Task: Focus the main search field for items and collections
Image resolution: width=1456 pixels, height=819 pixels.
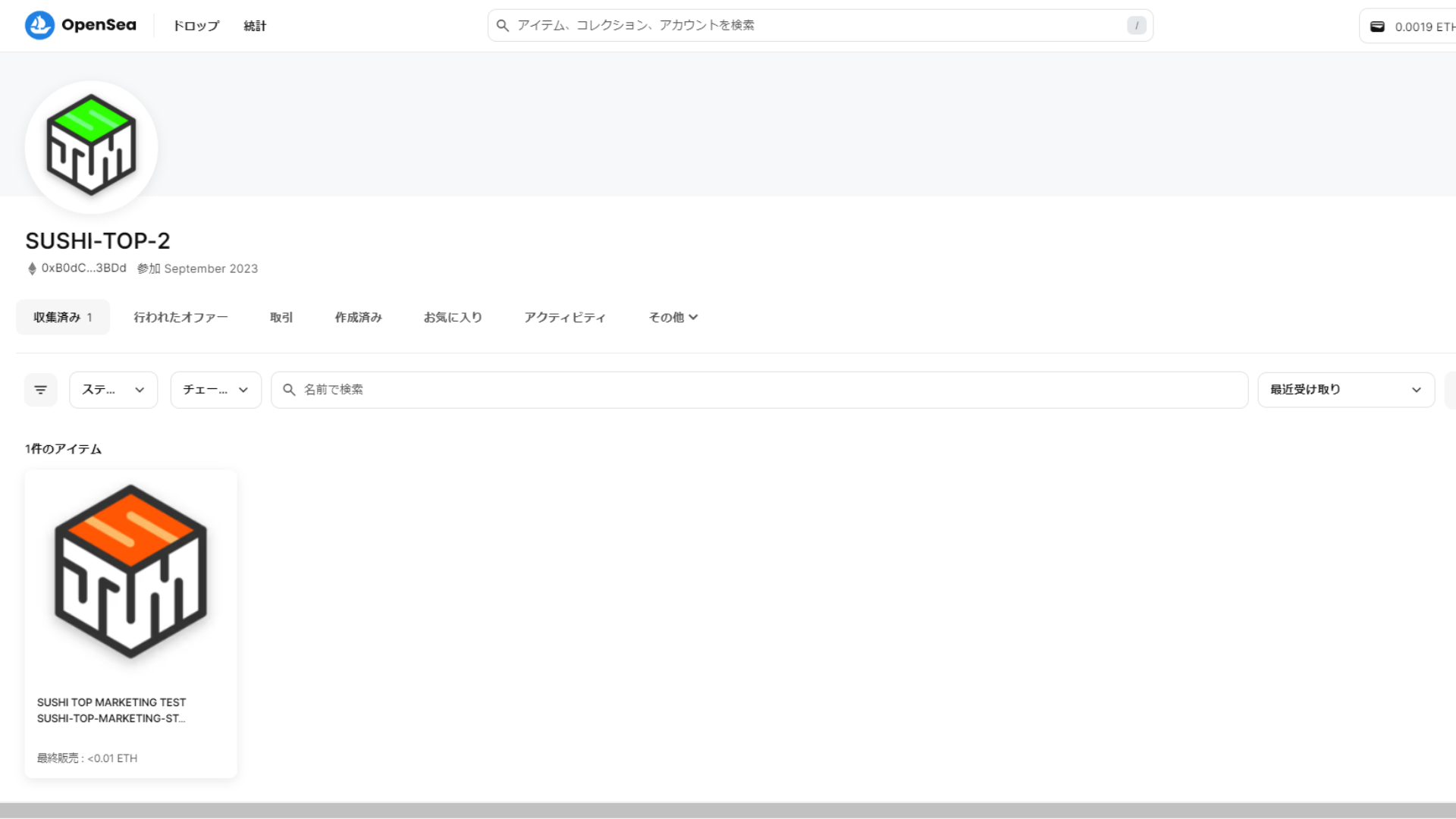Action: point(820,25)
